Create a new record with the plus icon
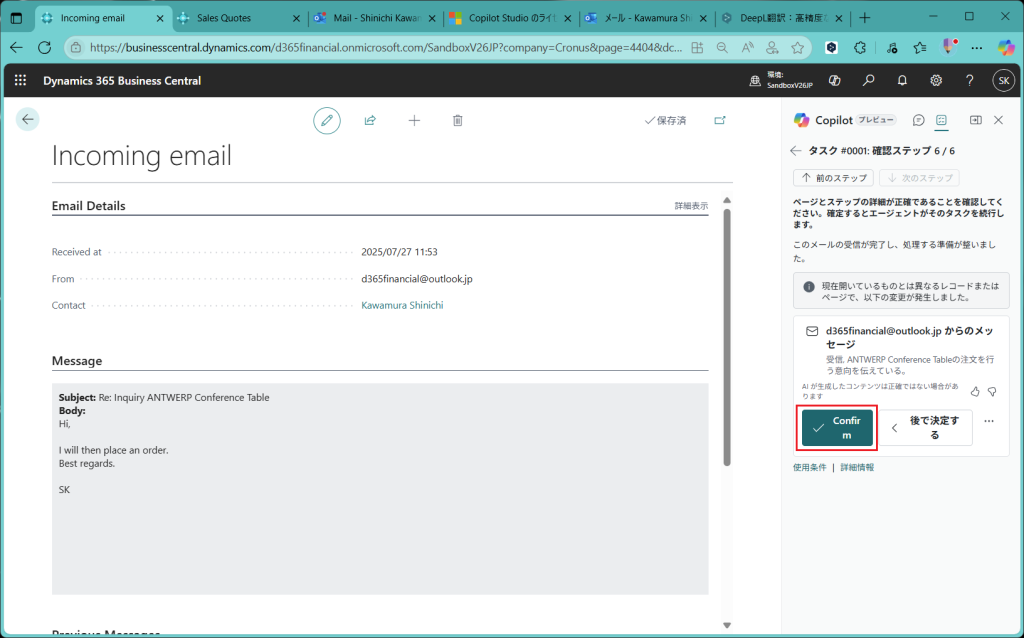Viewport: 1024px width, 638px height. coord(414,120)
